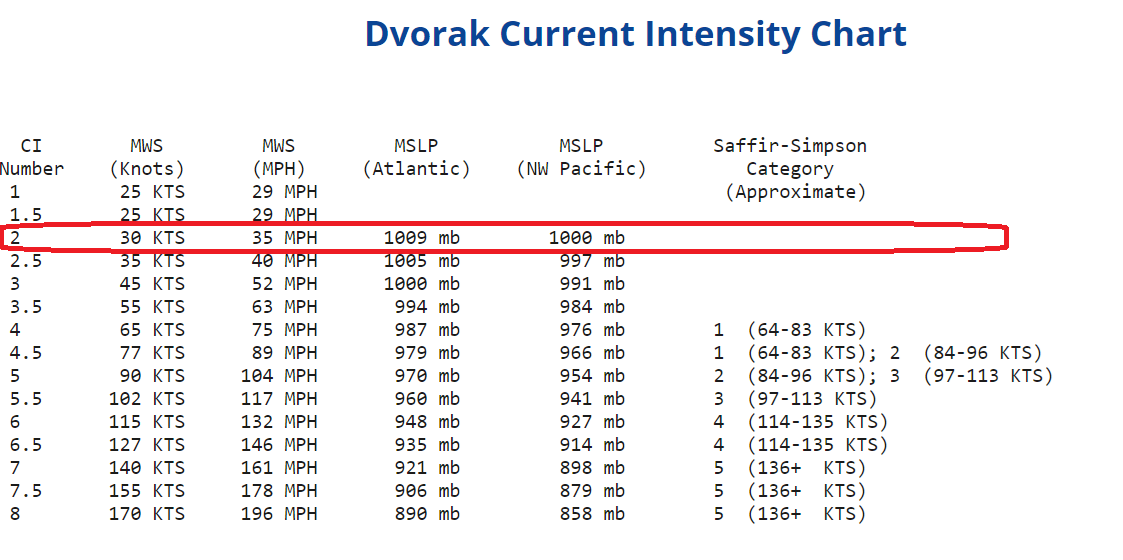The height and width of the screenshot is (560, 1123).
Task: Select the 40 MPH value
Action: [284, 261]
